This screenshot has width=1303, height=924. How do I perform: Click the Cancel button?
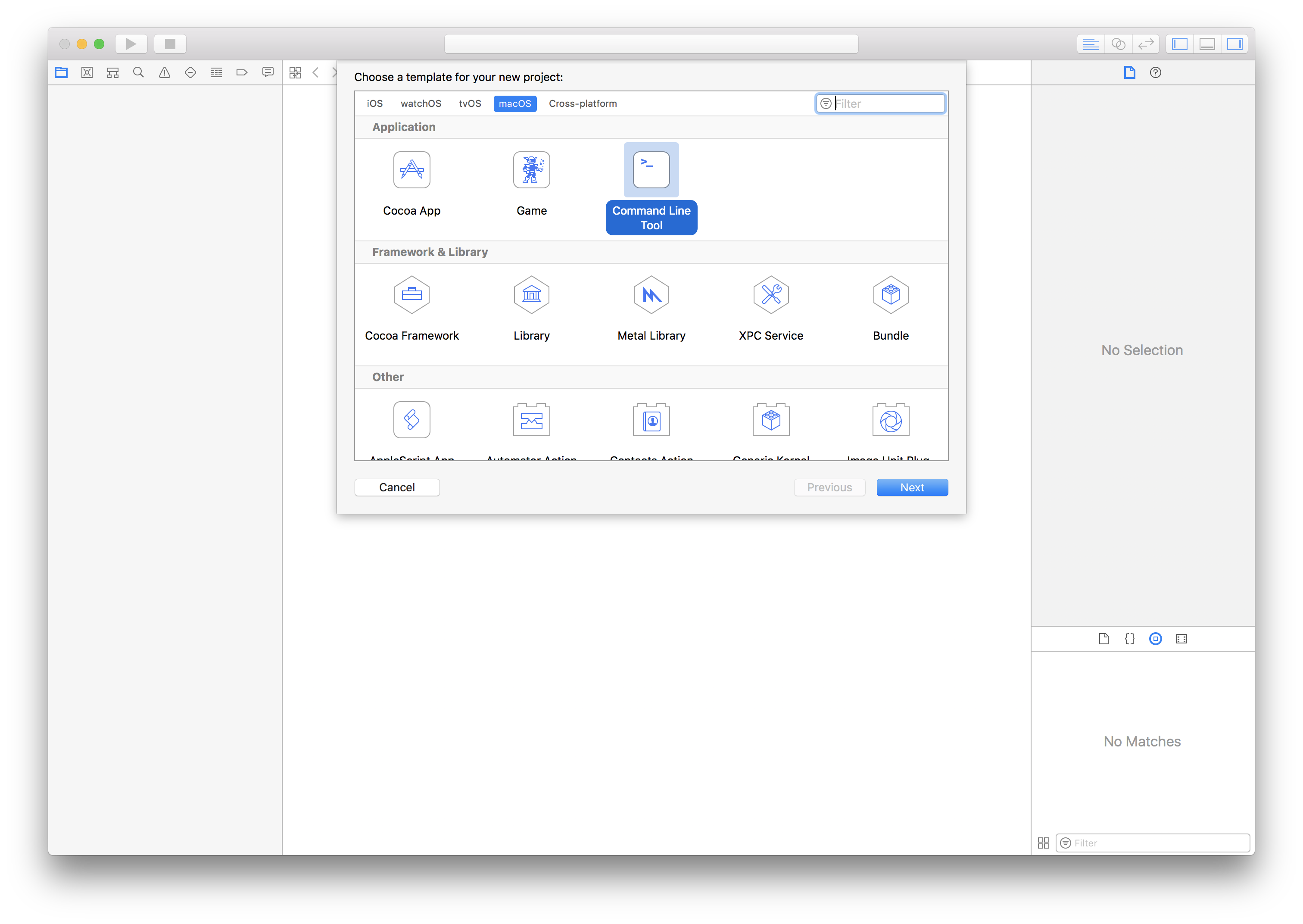point(397,487)
